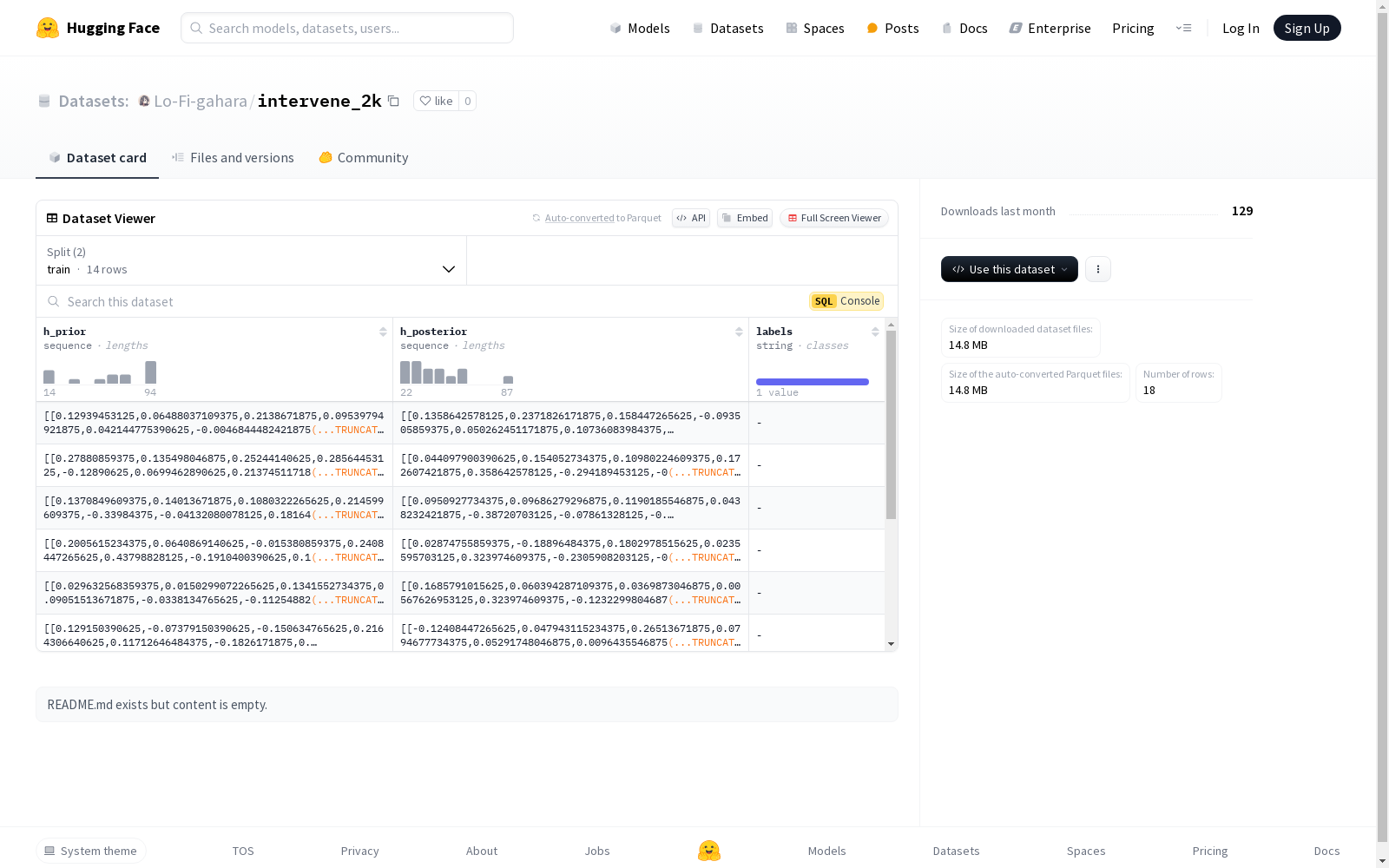Open the Full Screen Viewer
Viewport: 1389px width, 868px height.
click(x=834, y=218)
